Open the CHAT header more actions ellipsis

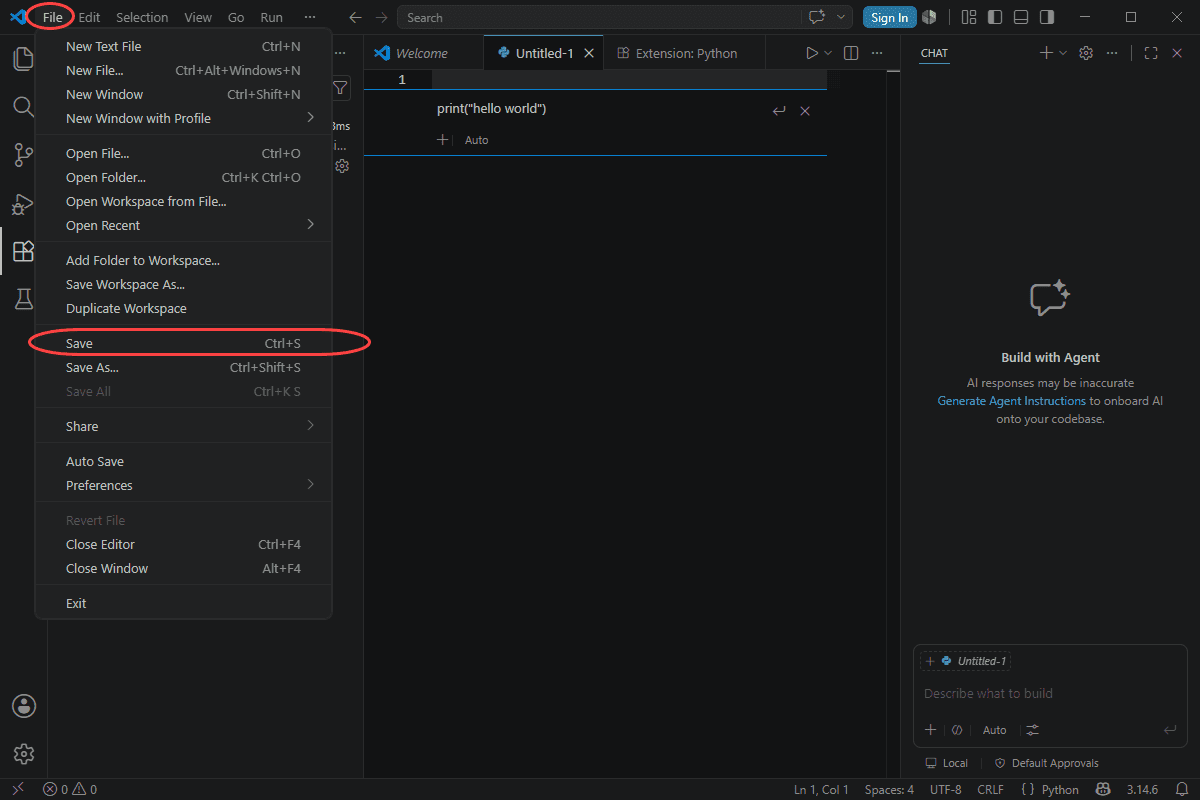point(1112,53)
